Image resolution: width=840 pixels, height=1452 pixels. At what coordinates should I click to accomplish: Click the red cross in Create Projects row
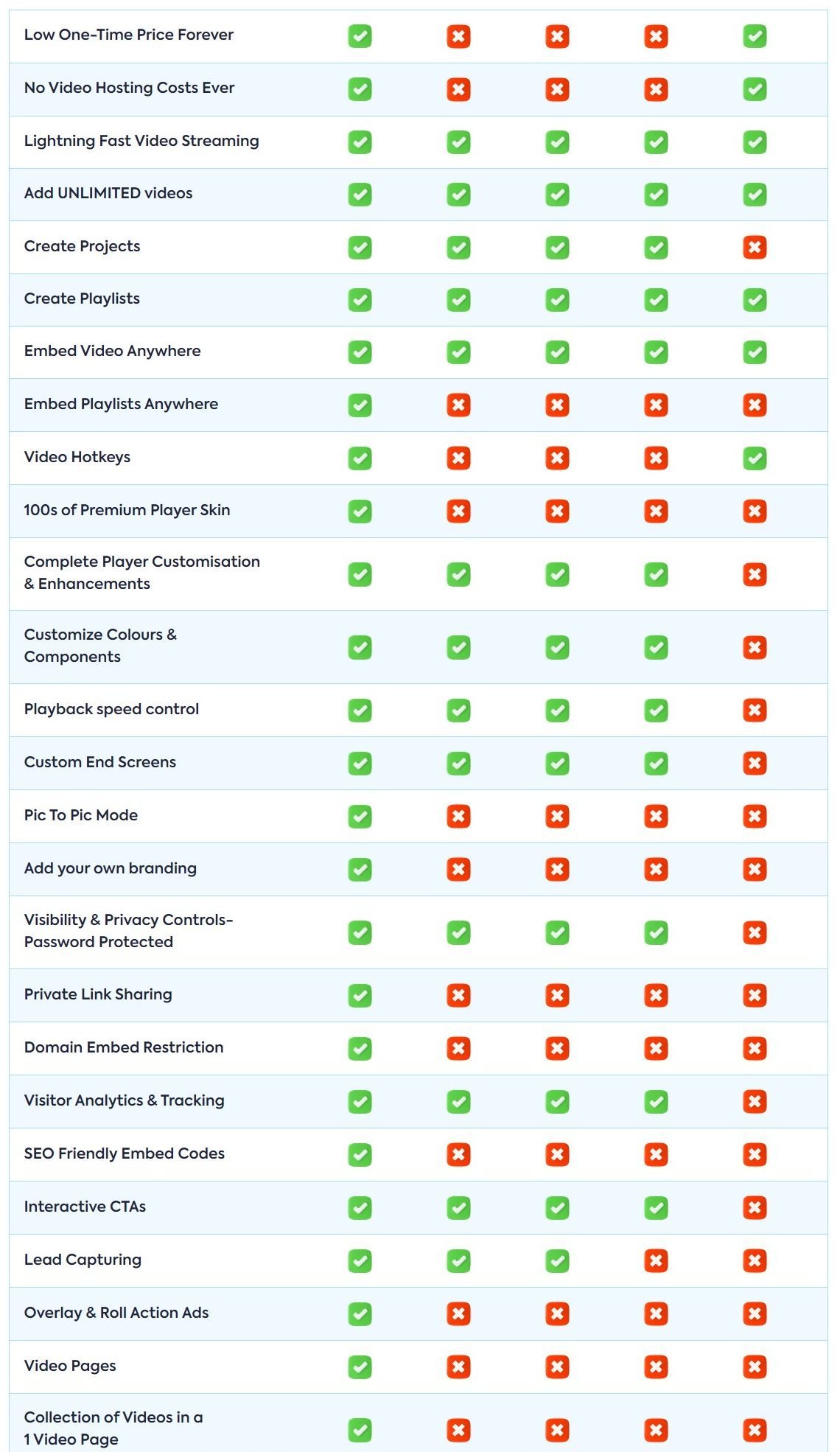755,247
